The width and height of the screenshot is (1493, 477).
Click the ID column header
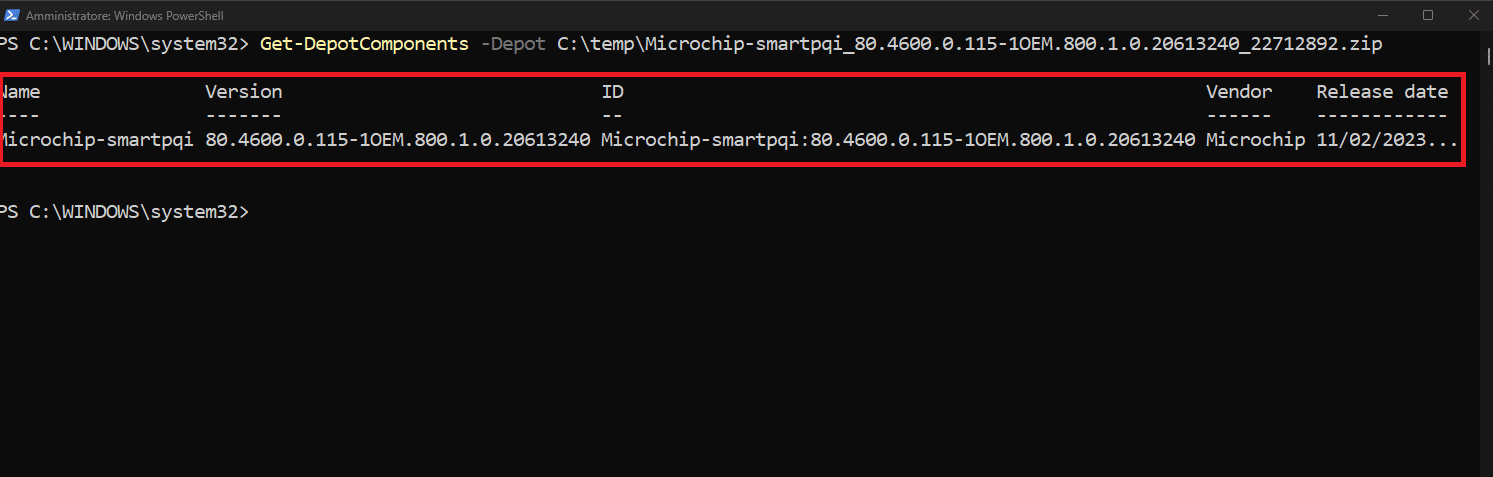(612, 92)
